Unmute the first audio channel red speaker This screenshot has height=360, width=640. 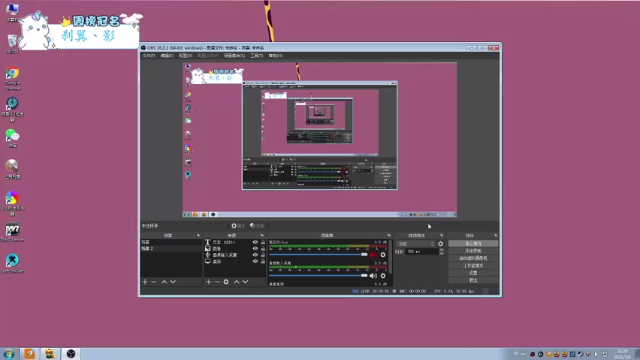[373, 255]
